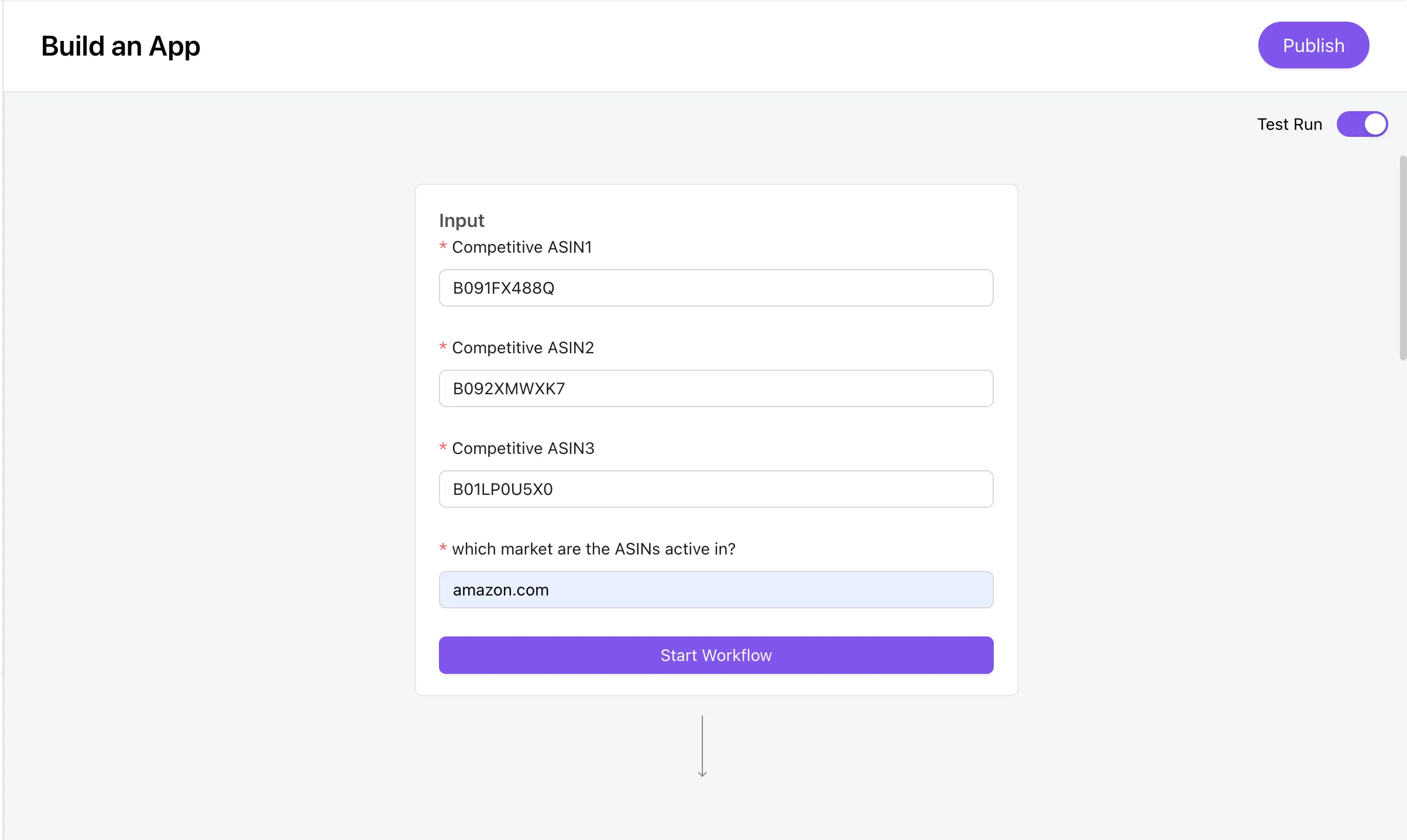This screenshot has width=1407, height=840.
Task: Click the Competitive ASIN2 label
Action: (523, 347)
